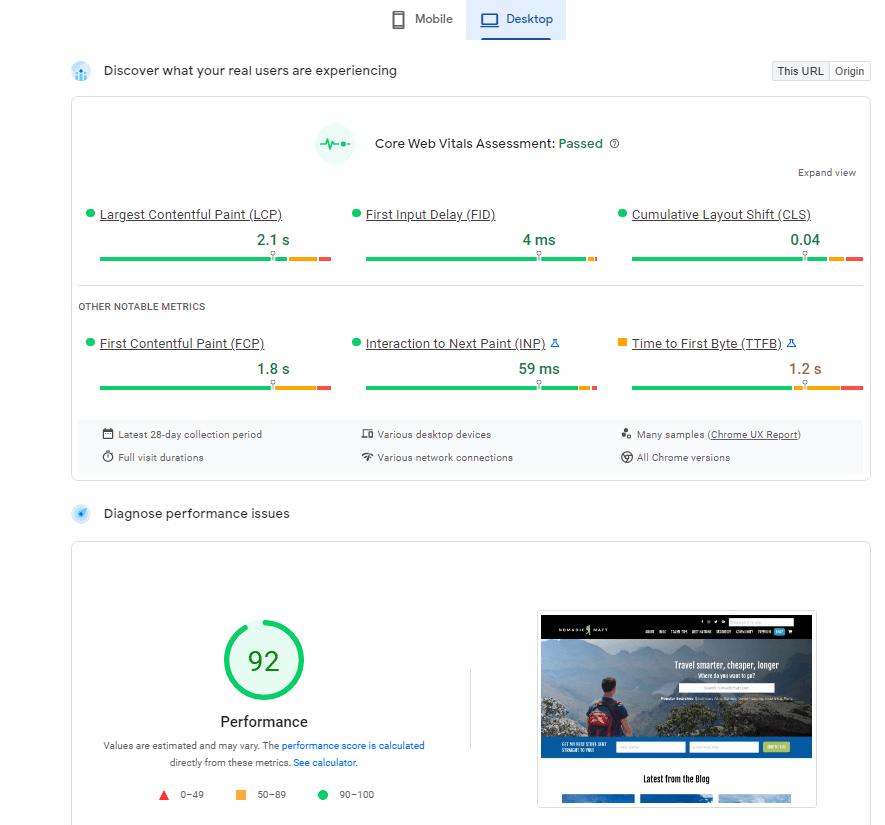The height and width of the screenshot is (825, 885).
Task: Click the diagnose performance issues icon
Action: [80, 513]
